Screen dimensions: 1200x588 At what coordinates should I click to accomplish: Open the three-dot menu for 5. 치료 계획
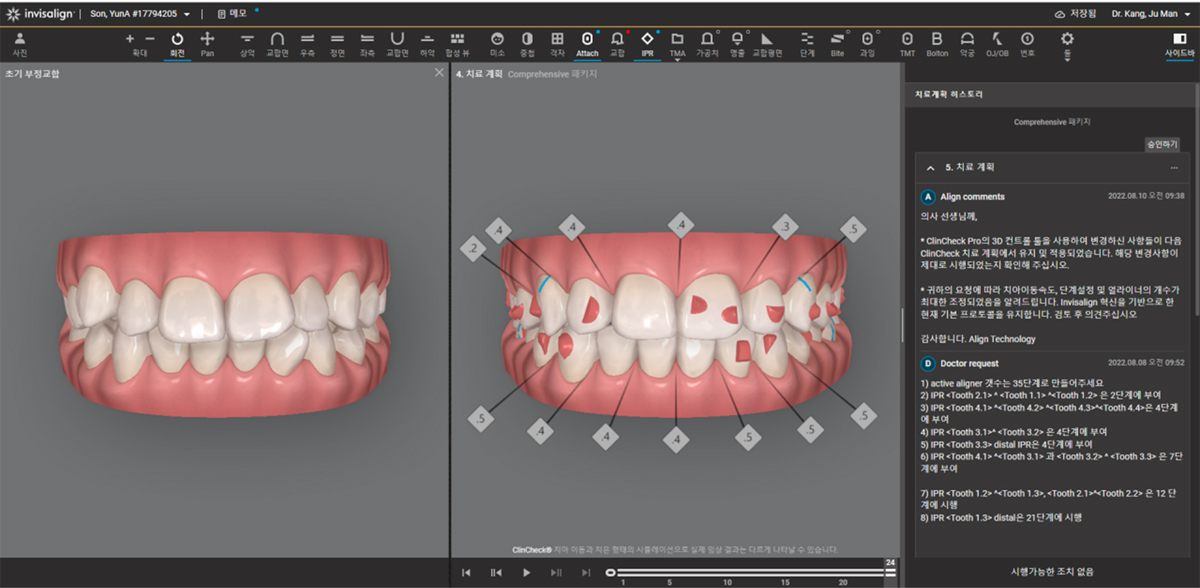pyautogui.click(x=1174, y=167)
